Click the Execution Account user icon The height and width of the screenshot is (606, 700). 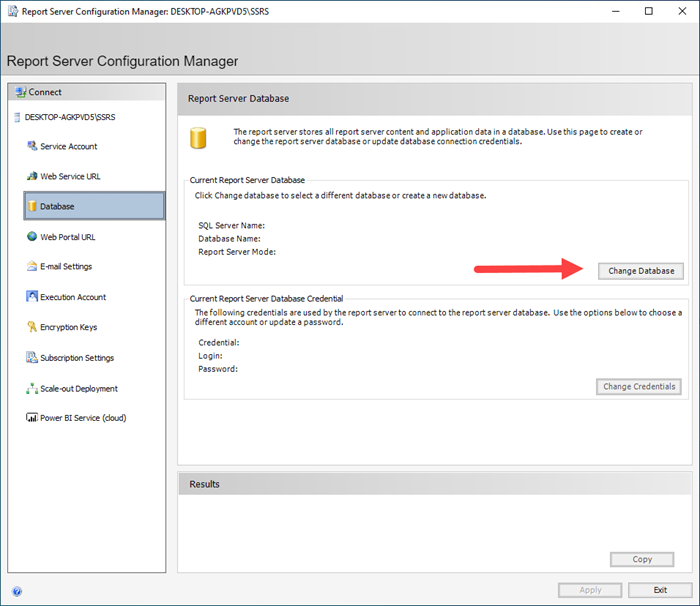click(x=32, y=297)
